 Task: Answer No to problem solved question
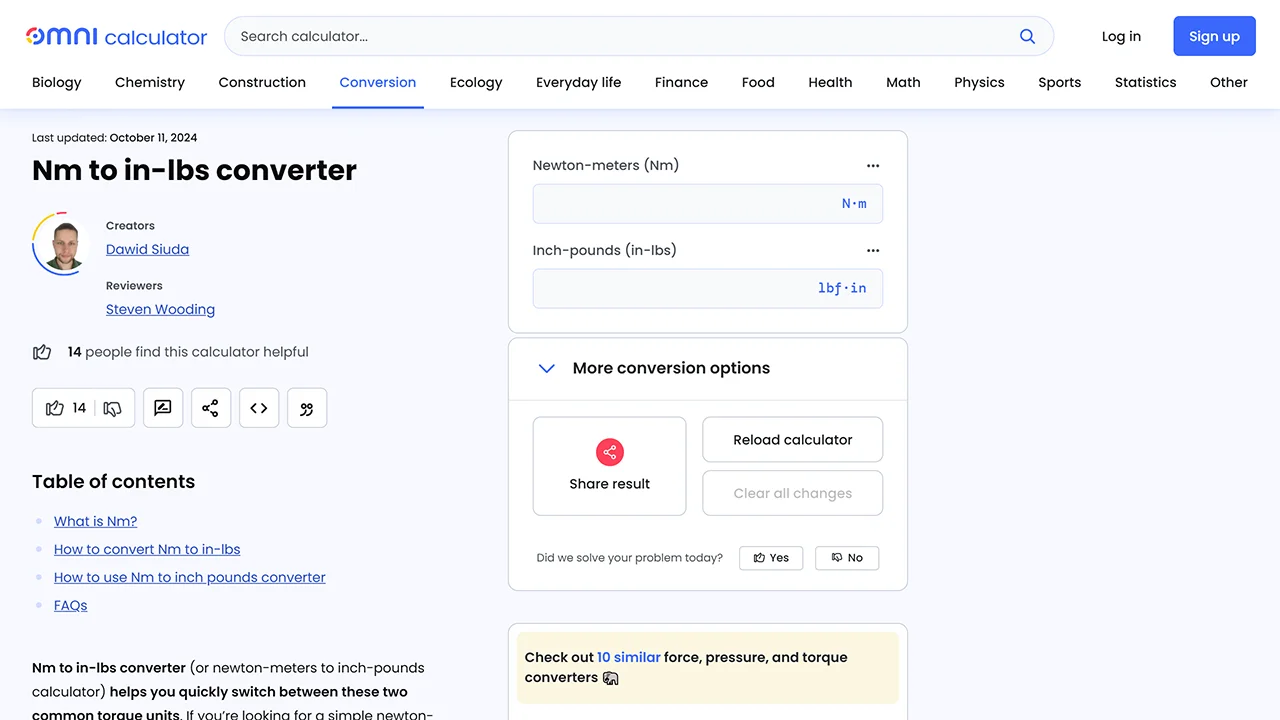click(846, 558)
